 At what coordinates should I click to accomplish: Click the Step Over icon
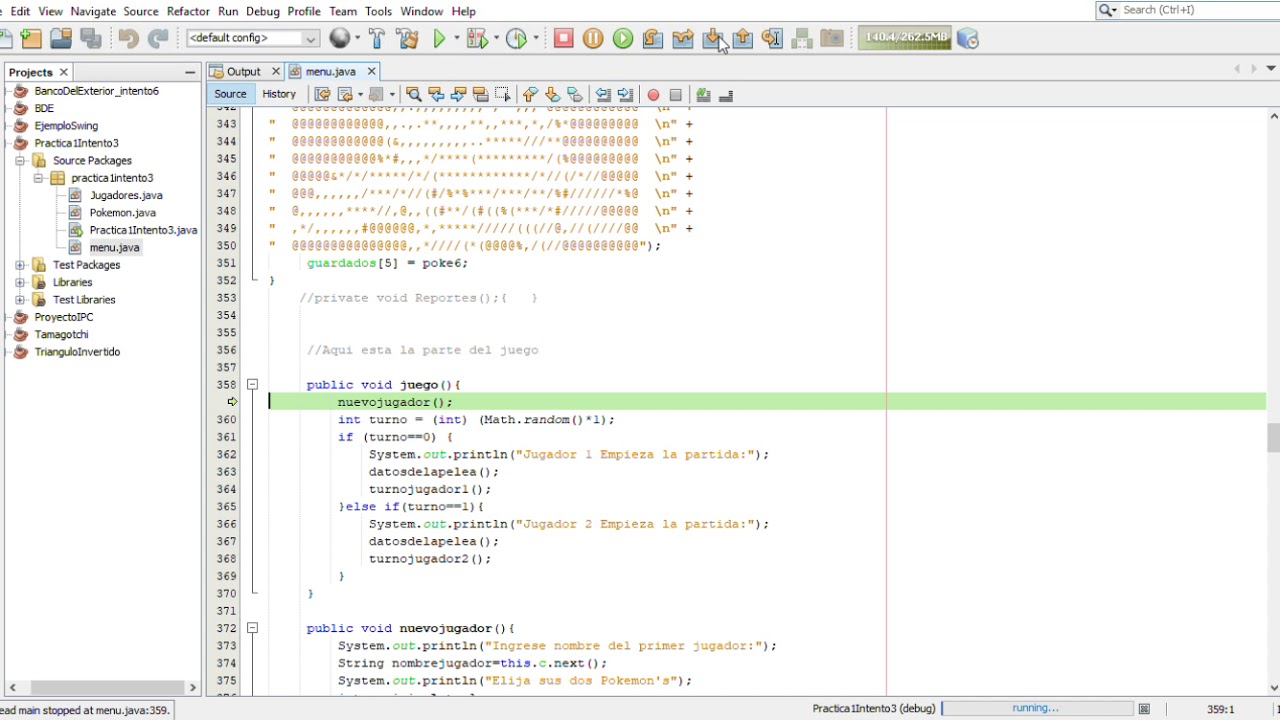[653, 39]
